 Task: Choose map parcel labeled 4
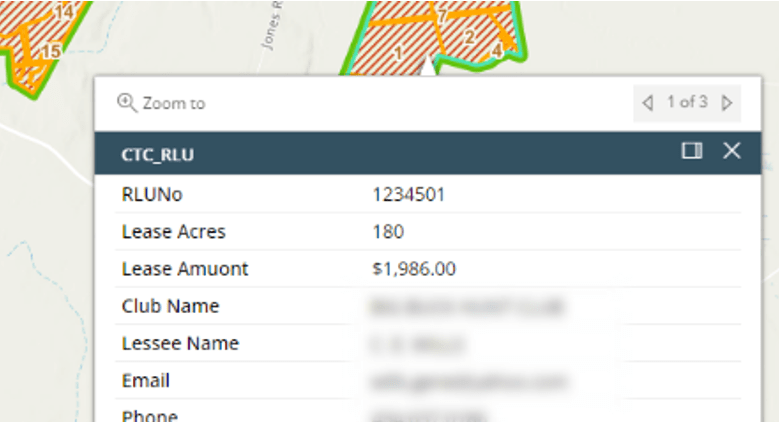(497, 48)
